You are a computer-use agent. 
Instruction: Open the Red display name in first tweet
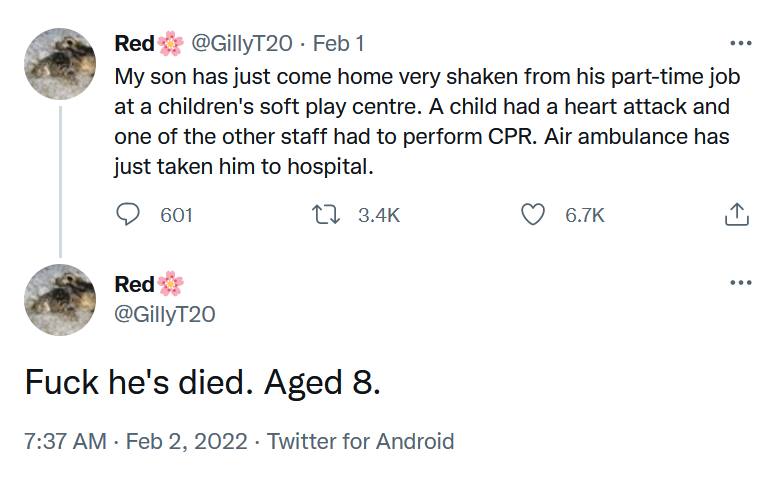[135, 44]
